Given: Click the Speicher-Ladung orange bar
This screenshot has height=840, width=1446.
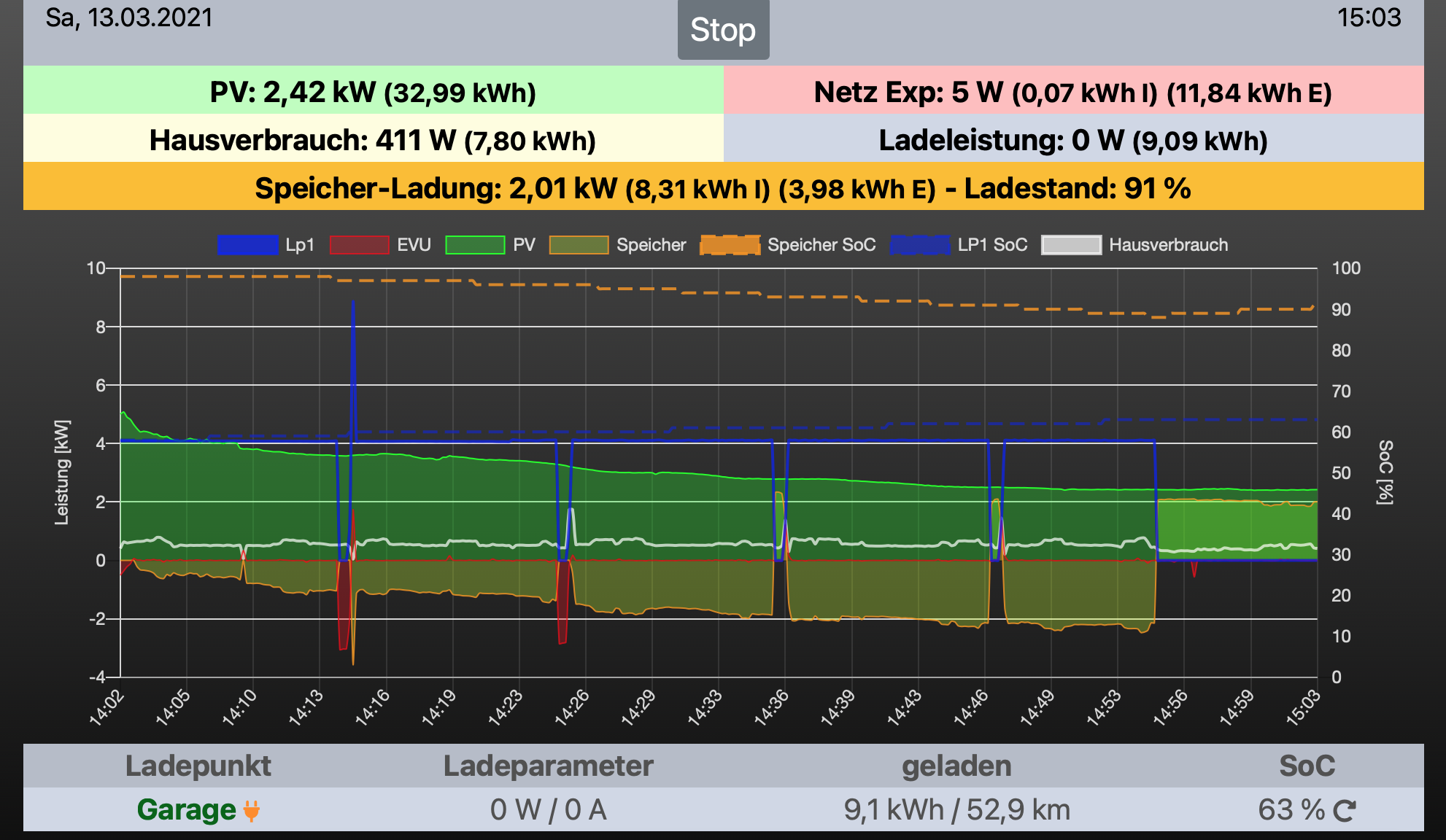Looking at the screenshot, I should click(x=722, y=188).
